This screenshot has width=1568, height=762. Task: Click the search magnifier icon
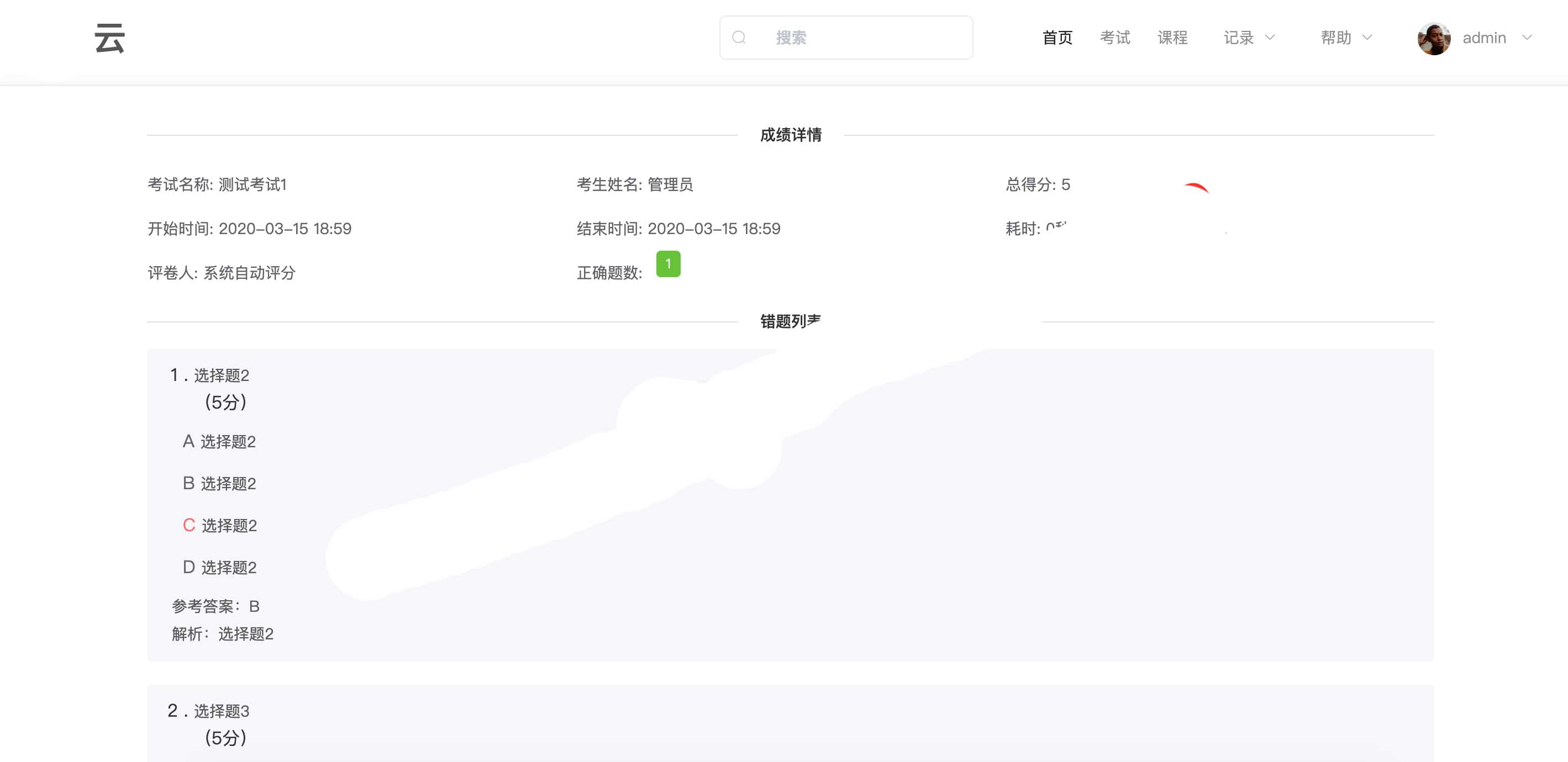click(x=739, y=38)
